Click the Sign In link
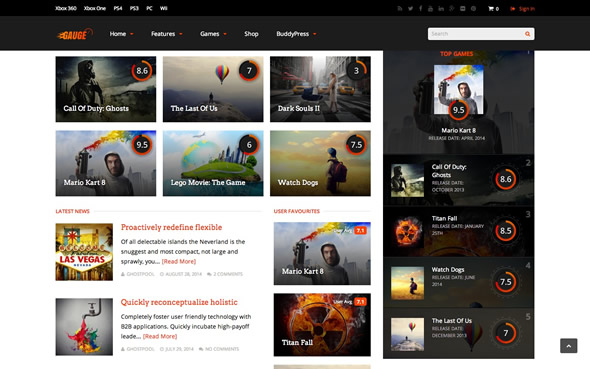Viewport: 590px width, 369px height. click(x=526, y=9)
